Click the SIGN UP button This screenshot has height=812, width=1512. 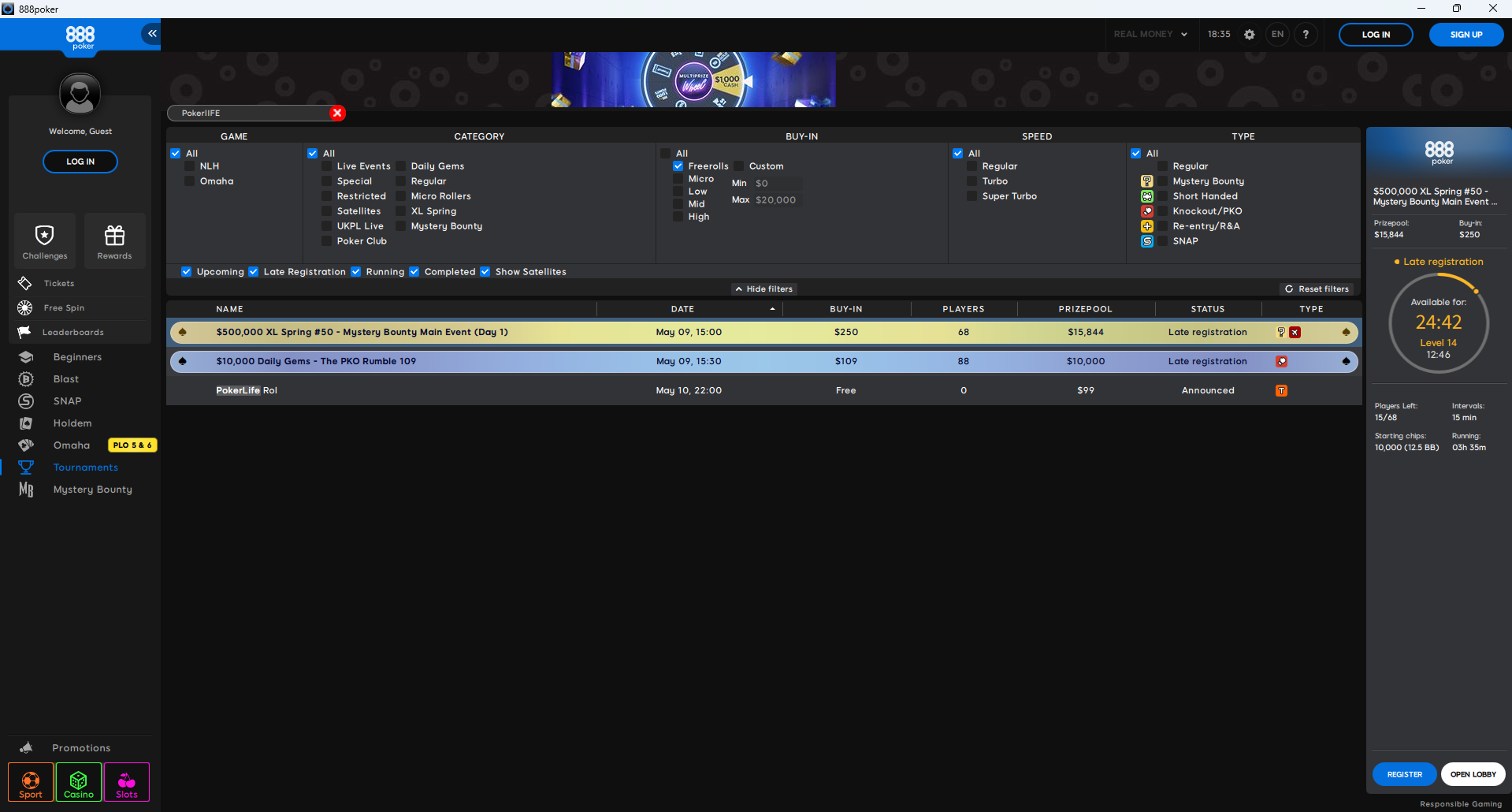[1466, 35]
